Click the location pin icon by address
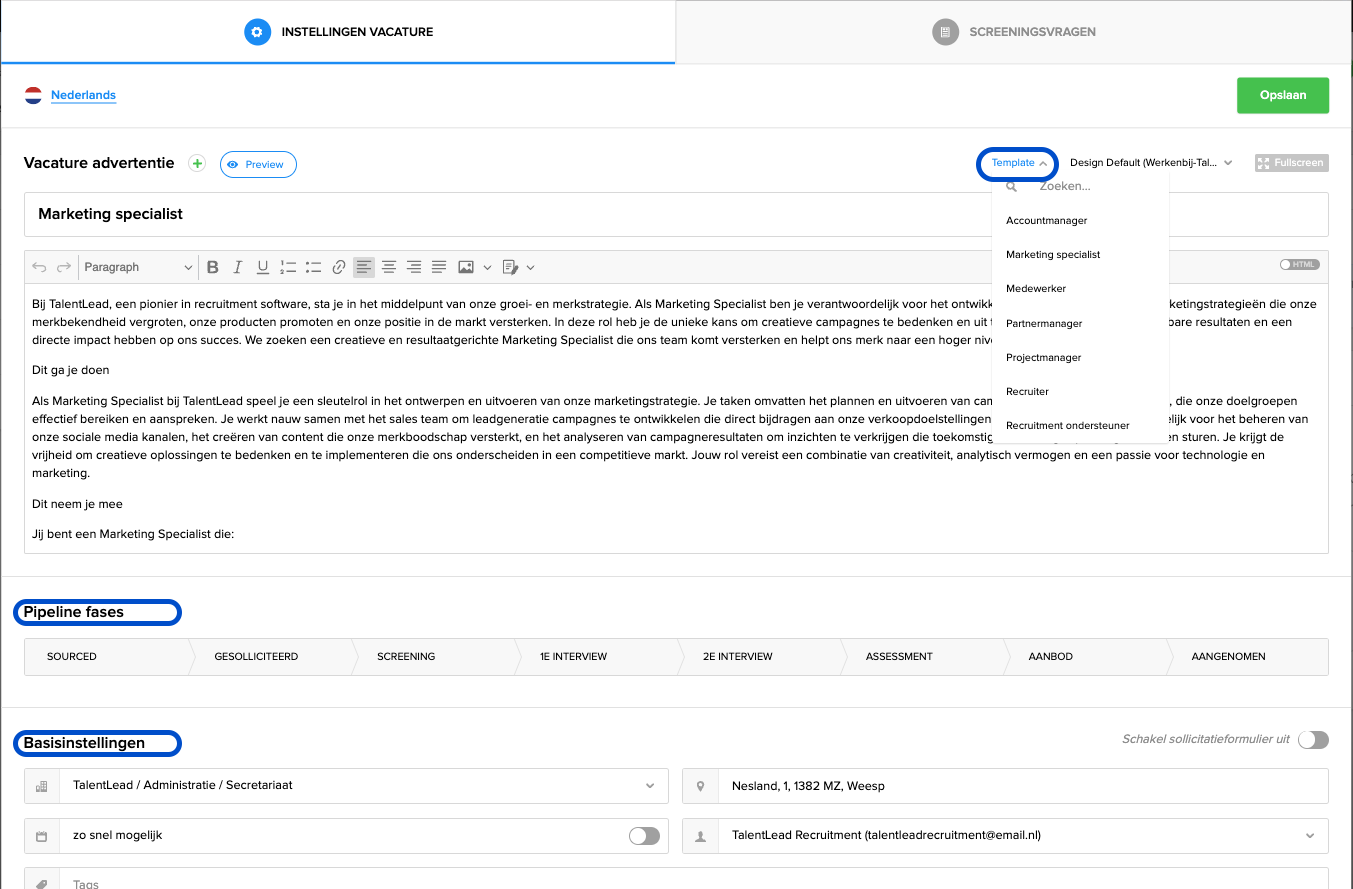Image resolution: width=1353 pixels, height=889 pixels. [x=700, y=786]
